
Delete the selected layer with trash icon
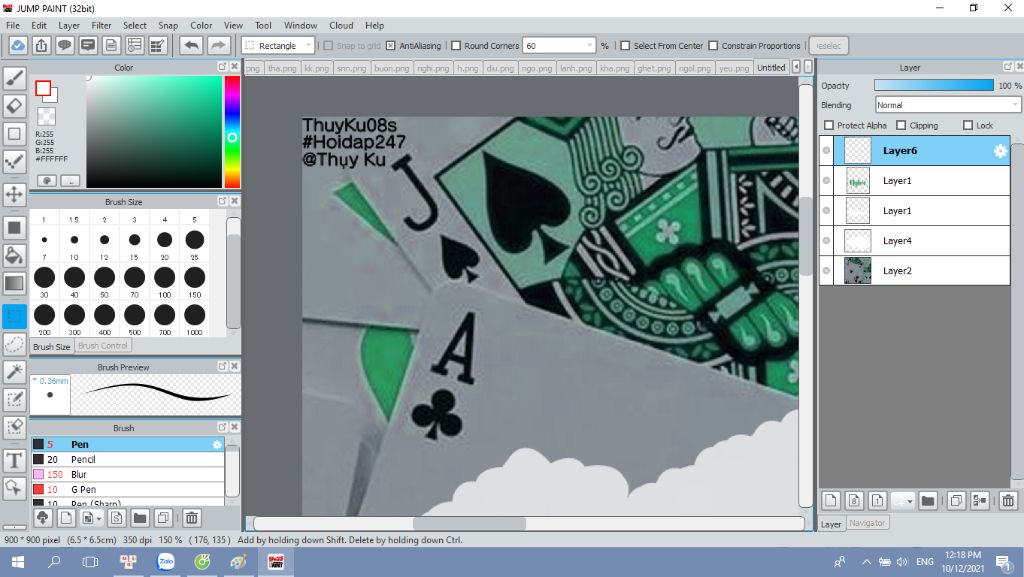click(x=1008, y=501)
